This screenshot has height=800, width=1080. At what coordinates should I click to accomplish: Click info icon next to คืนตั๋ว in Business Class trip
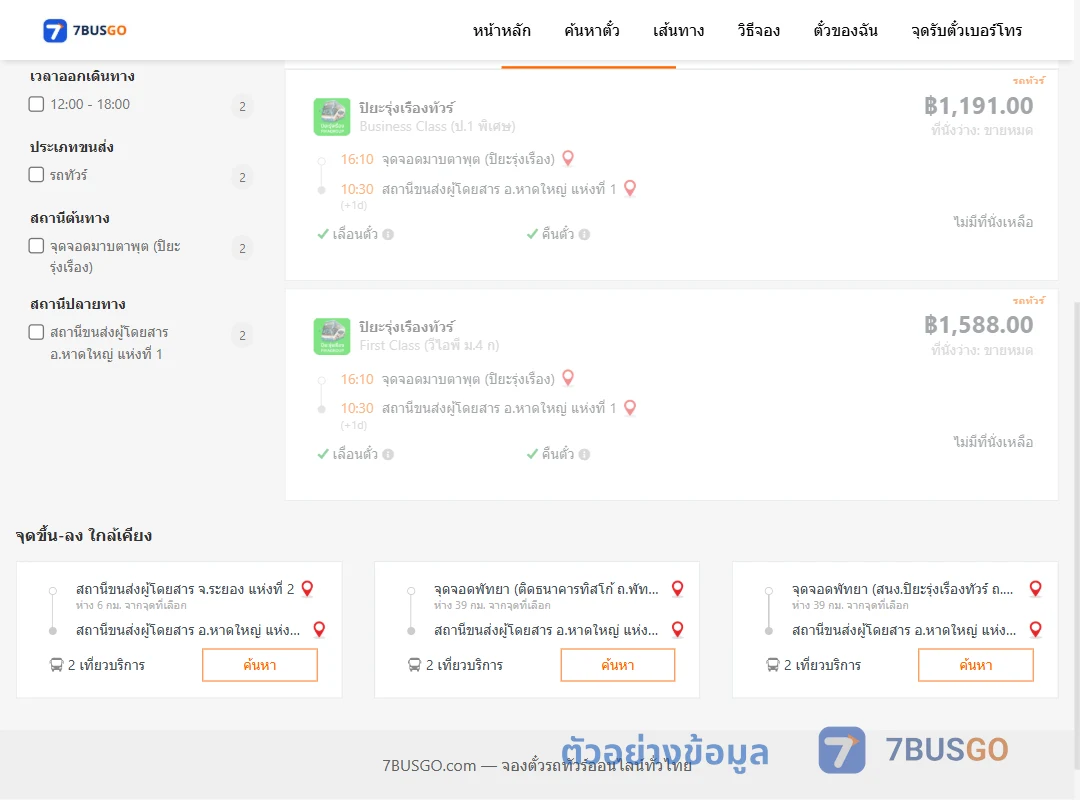pyautogui.click(x=585, y=234)
